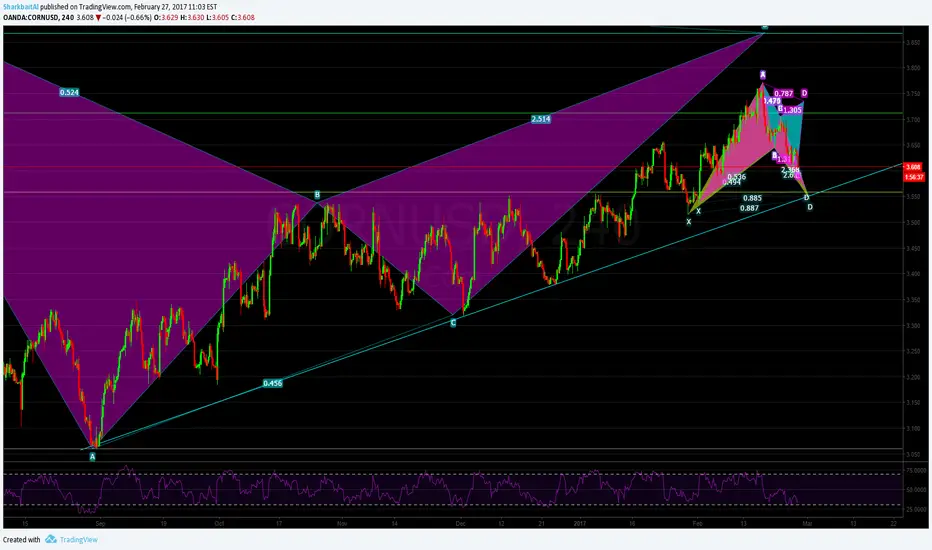Click the Dec date label on time axis

[x=460, y=524]
